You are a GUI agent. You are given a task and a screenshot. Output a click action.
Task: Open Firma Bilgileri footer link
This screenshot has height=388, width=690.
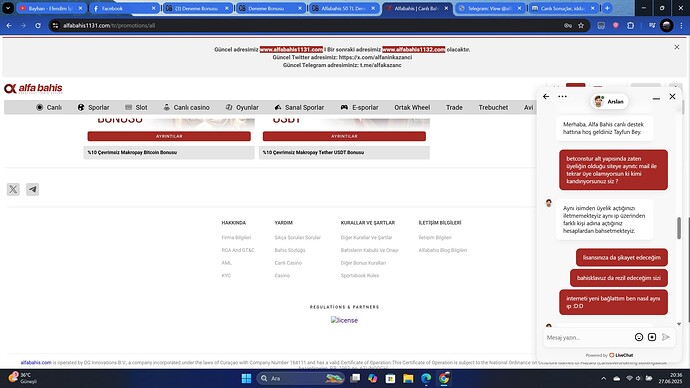tap(236, 238)
